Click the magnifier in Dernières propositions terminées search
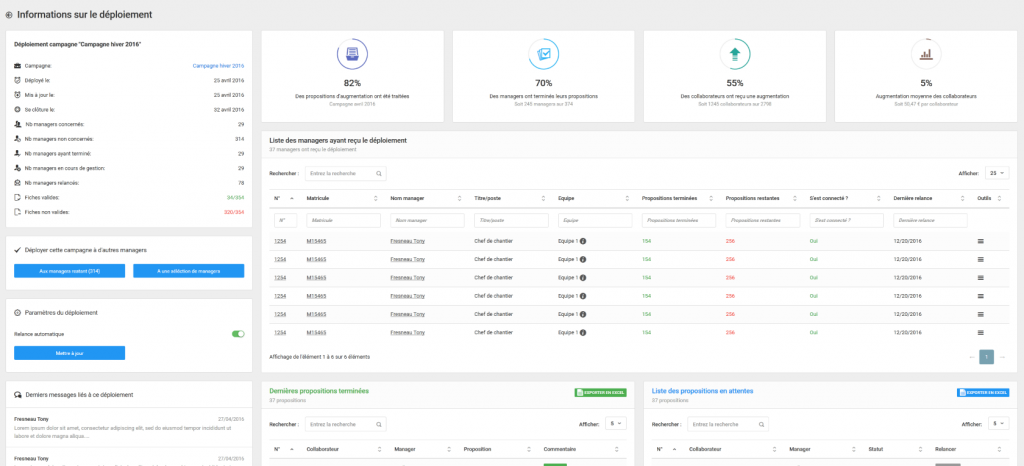The height and width of the screenshot is (466, 1024). tap(379, 424)
